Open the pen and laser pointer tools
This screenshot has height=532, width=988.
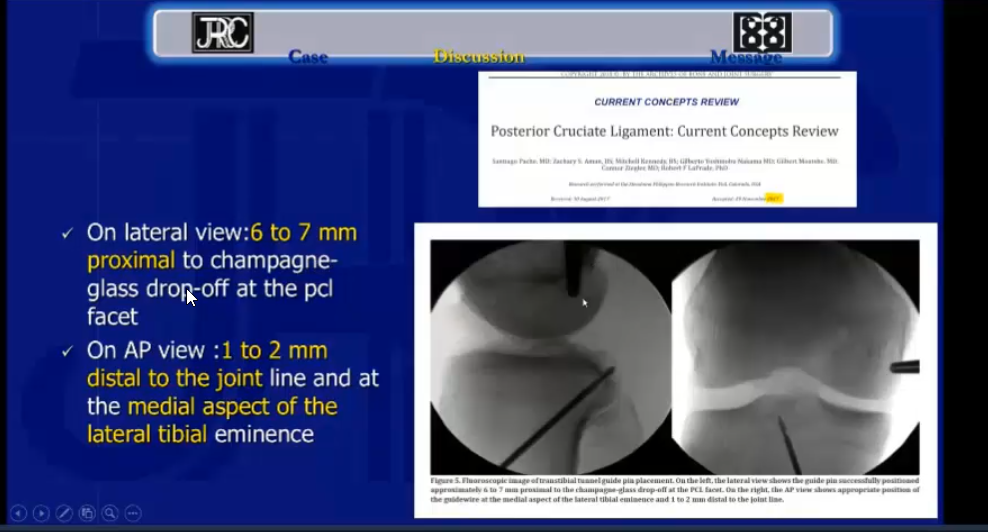click(x=64, y=514)
